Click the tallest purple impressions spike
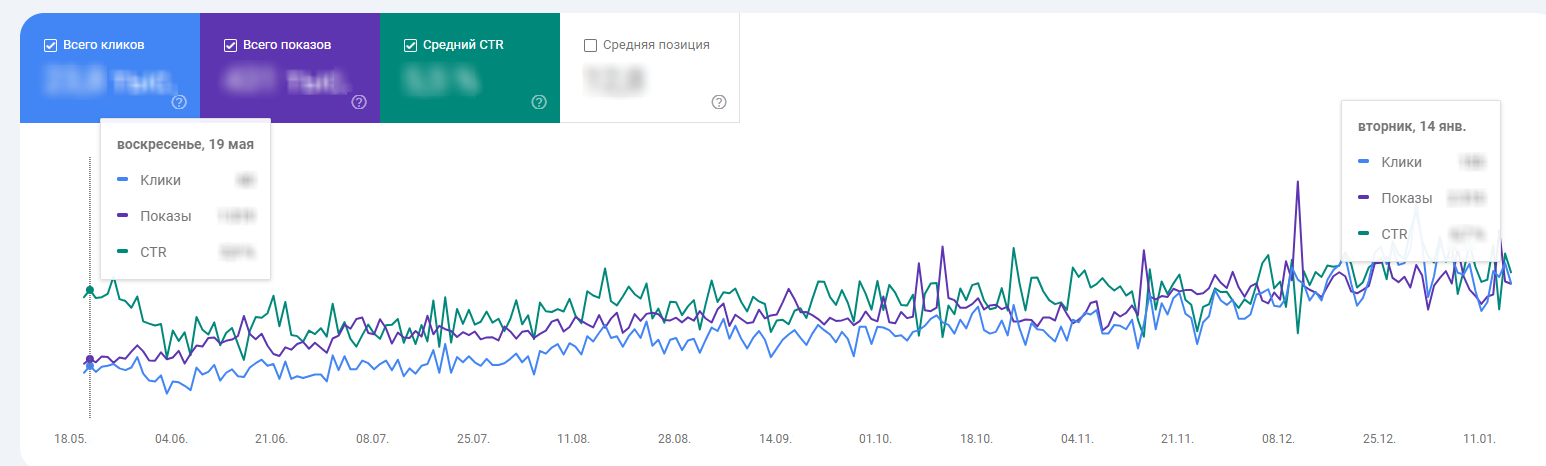This screenshot has height=466, width=1546. click(1297, 183)
